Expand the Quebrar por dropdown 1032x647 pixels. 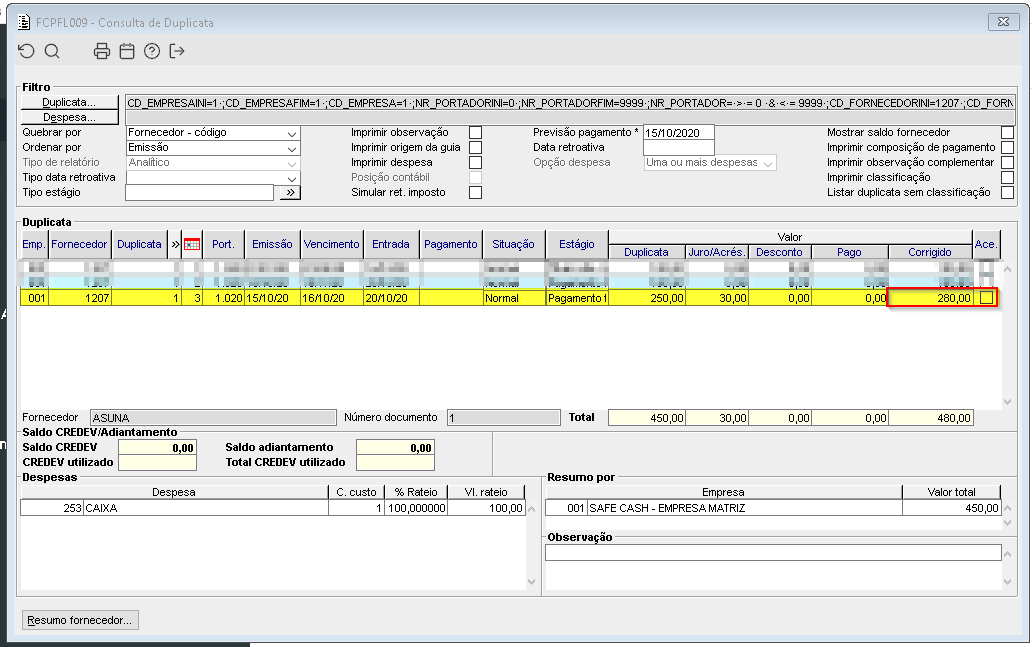pyautogui.click(x=291, y=133)
